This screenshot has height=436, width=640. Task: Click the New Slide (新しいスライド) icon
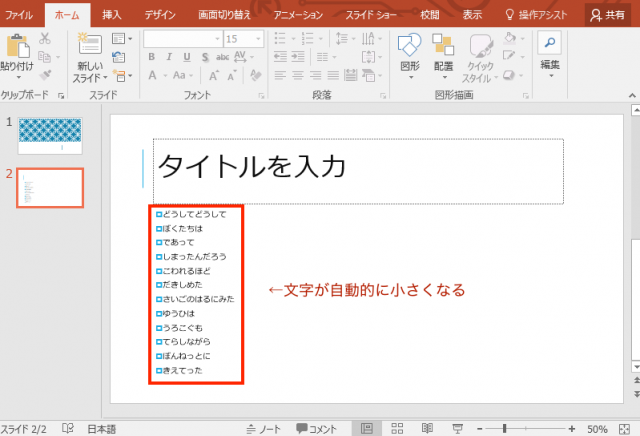[x=89, y=46]
